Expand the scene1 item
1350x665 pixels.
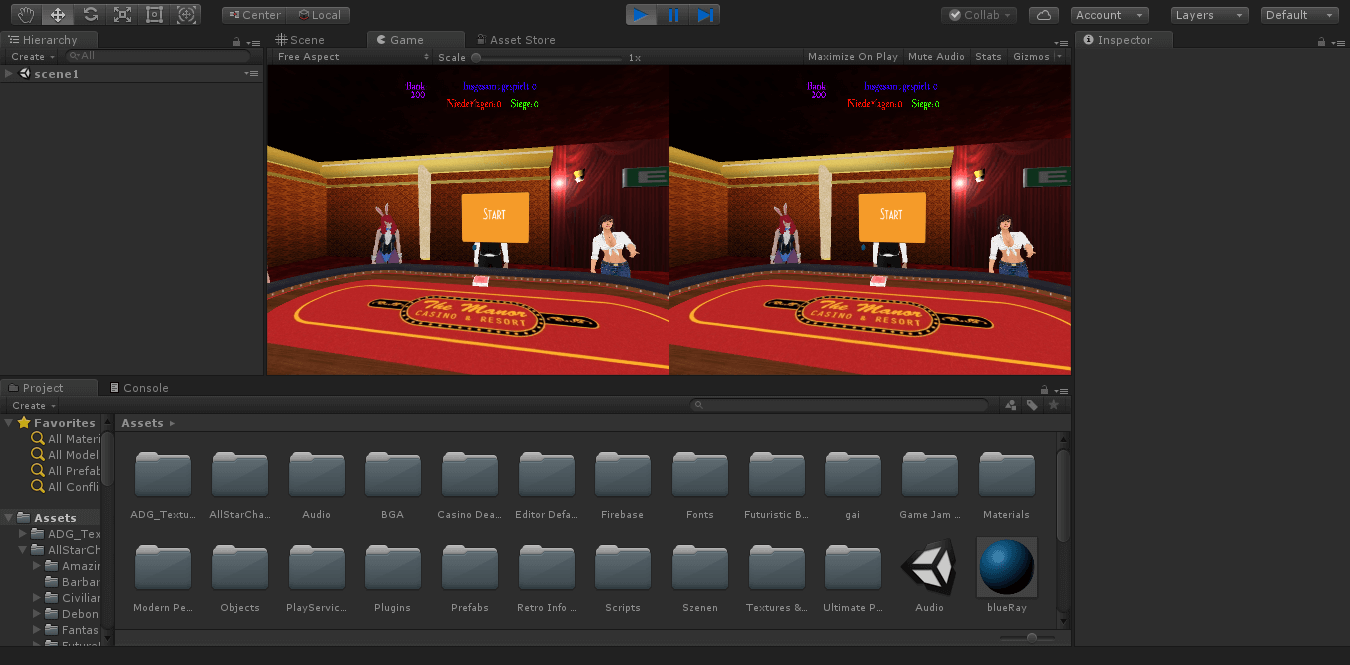(x=9, y=74)
